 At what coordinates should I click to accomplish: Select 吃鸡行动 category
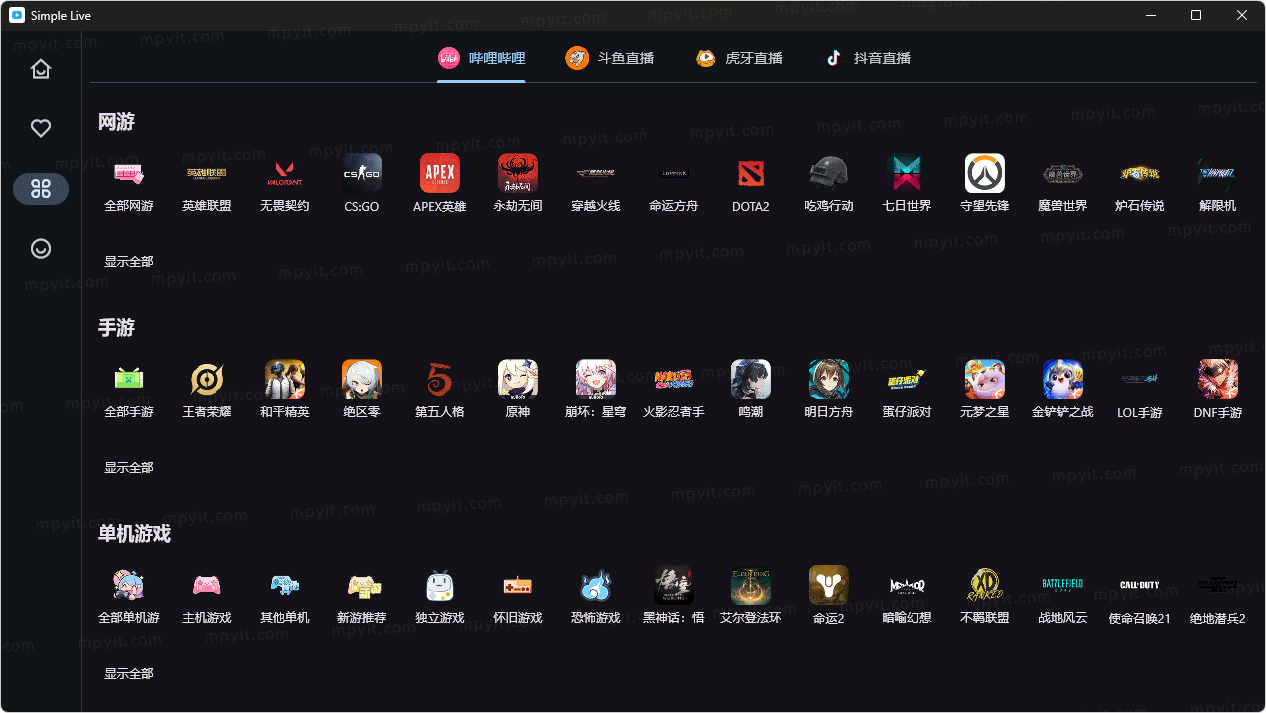(829, 183)
